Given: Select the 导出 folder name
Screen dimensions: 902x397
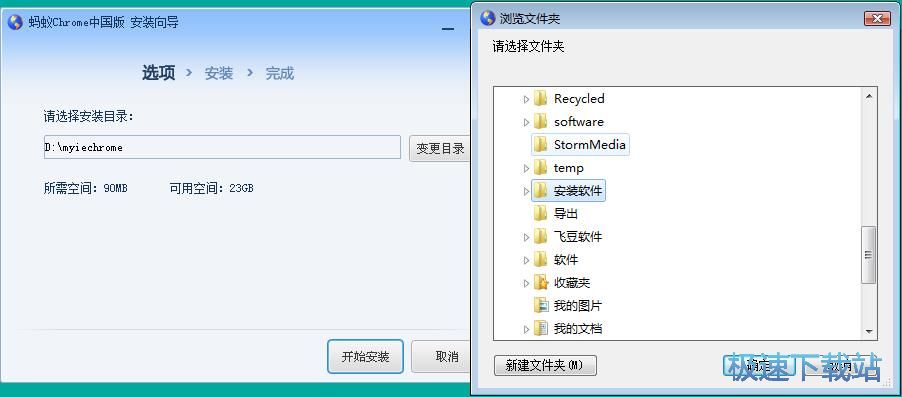Looking at the screenshot, I should [565, 213].
